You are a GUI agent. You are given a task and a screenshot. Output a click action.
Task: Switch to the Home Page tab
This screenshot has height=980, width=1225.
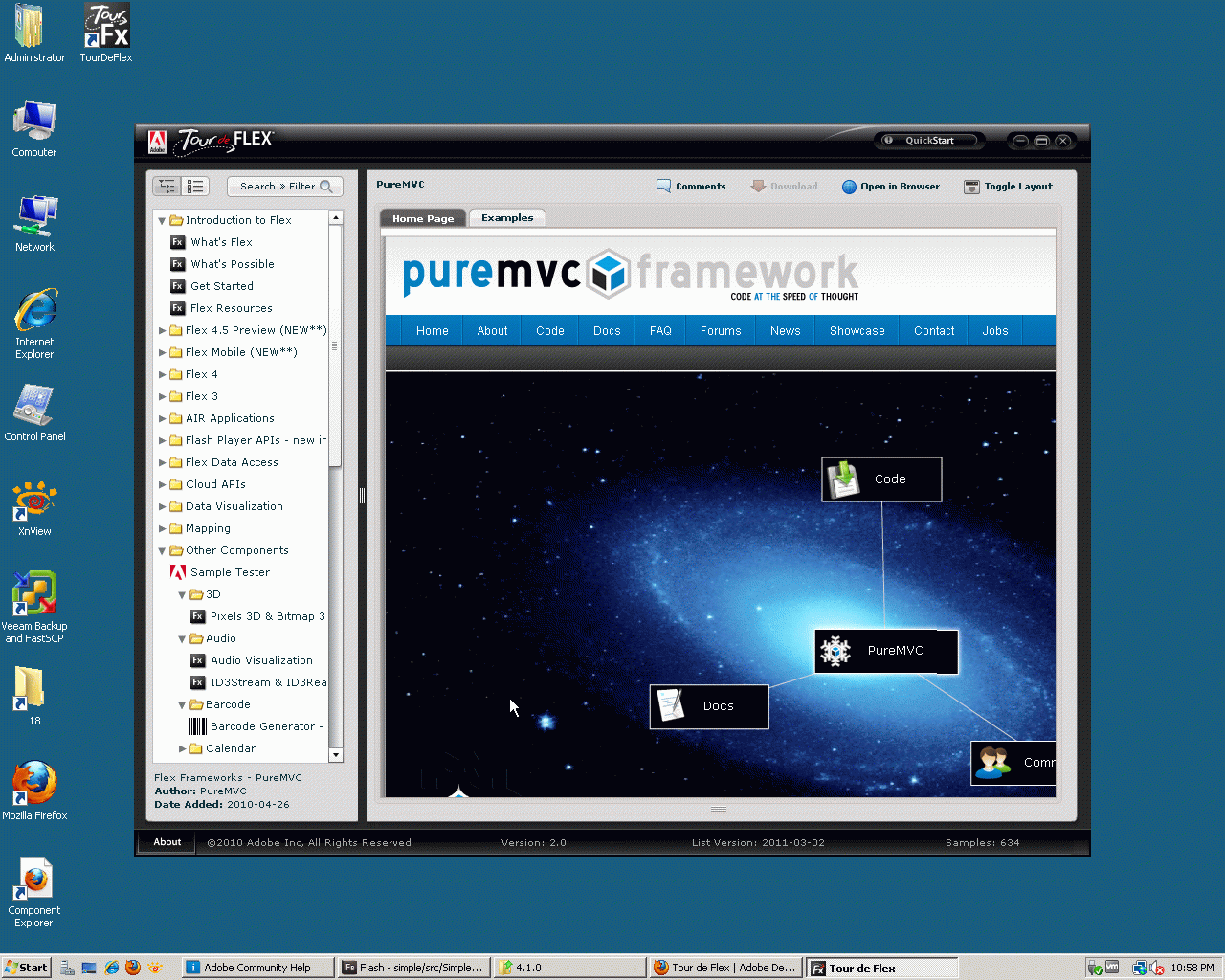(x=423, y=218)
